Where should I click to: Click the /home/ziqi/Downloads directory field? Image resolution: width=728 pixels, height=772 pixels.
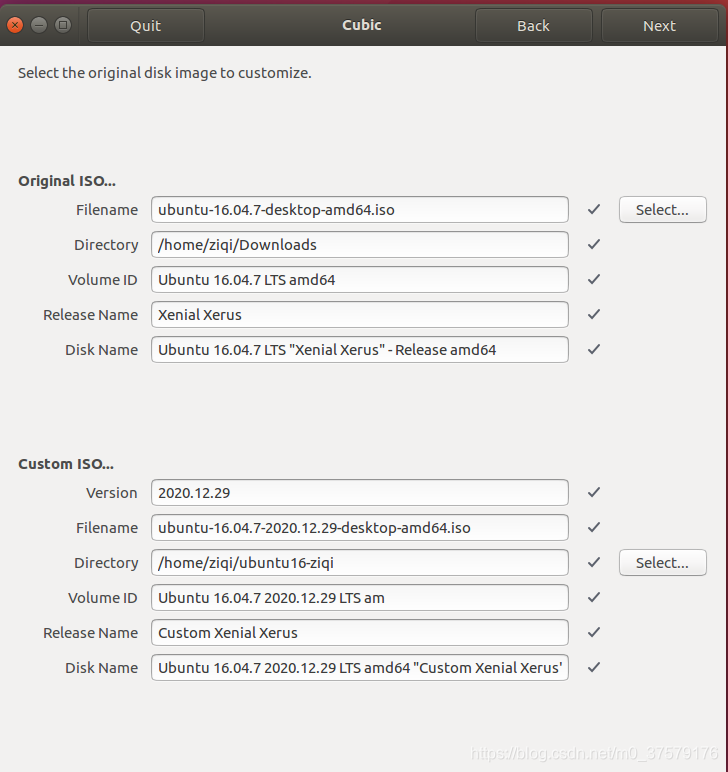[x=360, y=245]
